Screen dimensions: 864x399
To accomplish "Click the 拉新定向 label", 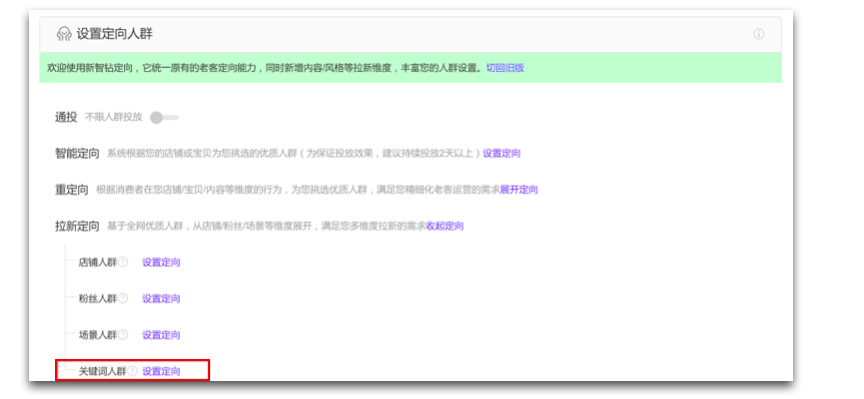I will (77, 226).
